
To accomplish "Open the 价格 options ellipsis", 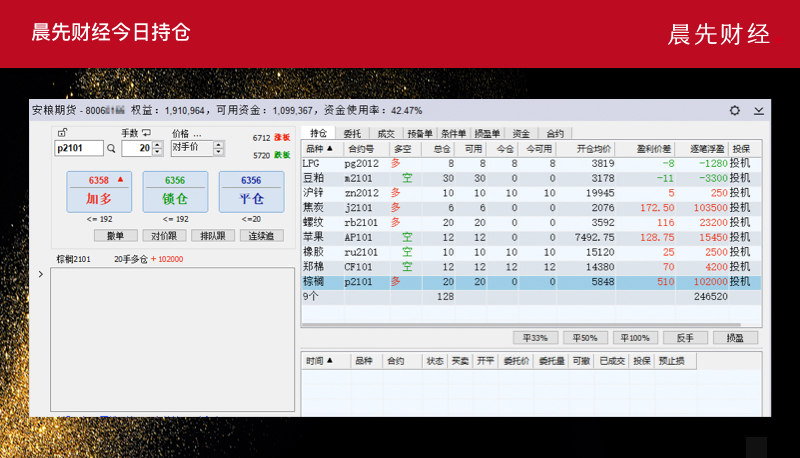I will pyautogui.click(x=197, y=133).
